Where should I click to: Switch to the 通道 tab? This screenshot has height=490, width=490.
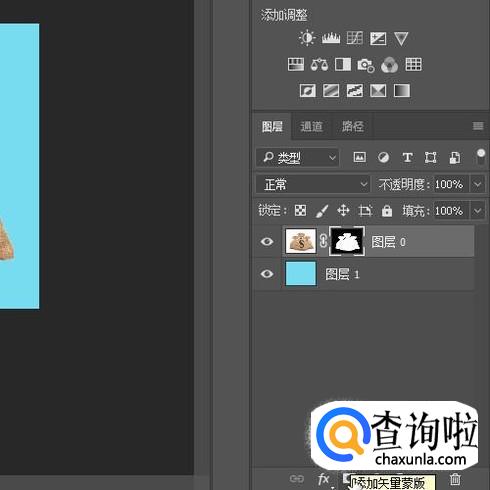click(311, 126)
